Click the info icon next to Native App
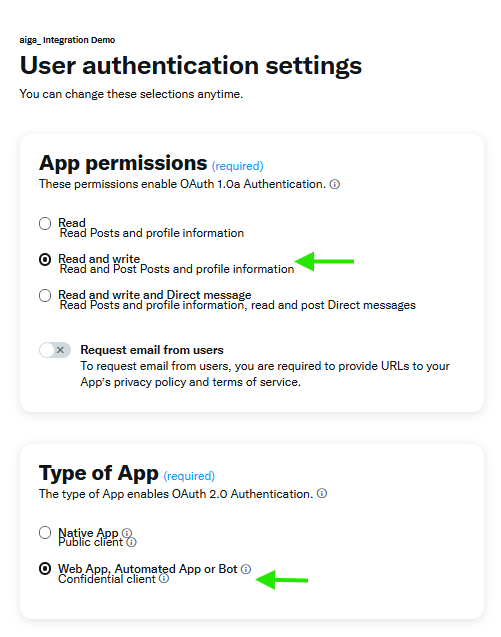Screen dimensions: 501x637 pyautogui.click(x=127, y=533)
